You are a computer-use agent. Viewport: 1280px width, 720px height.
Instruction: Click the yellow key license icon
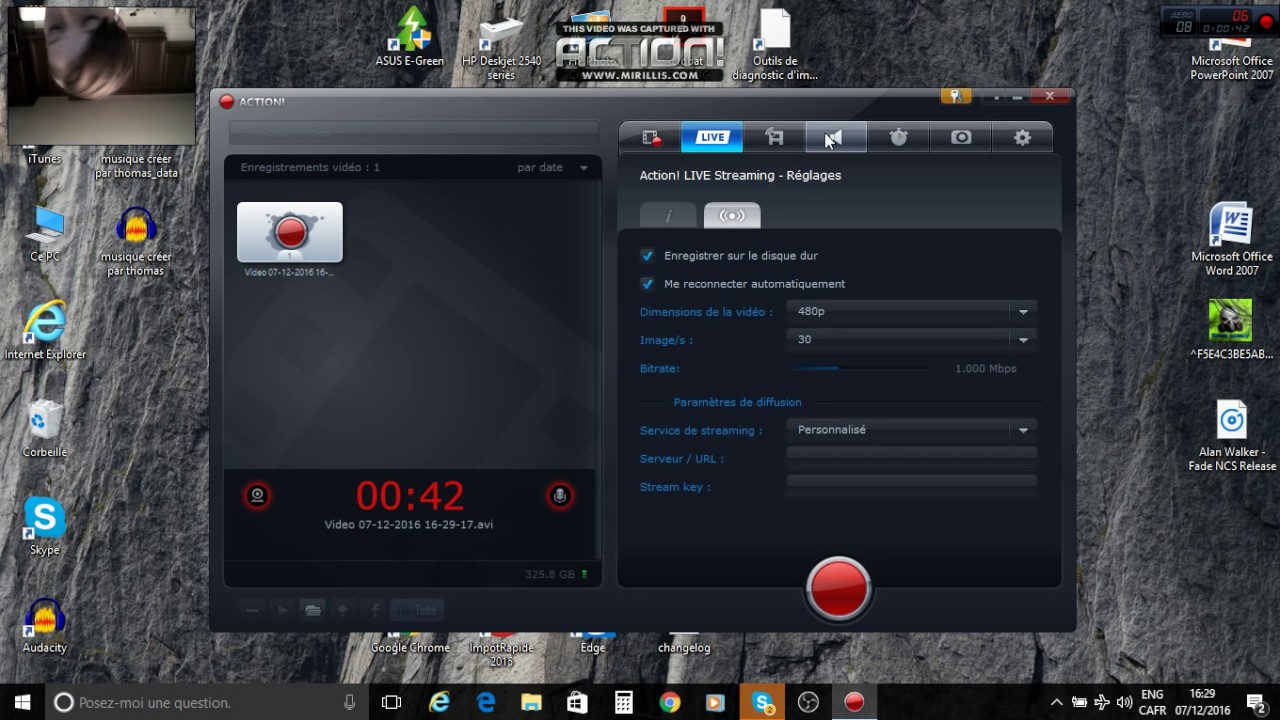956,96
